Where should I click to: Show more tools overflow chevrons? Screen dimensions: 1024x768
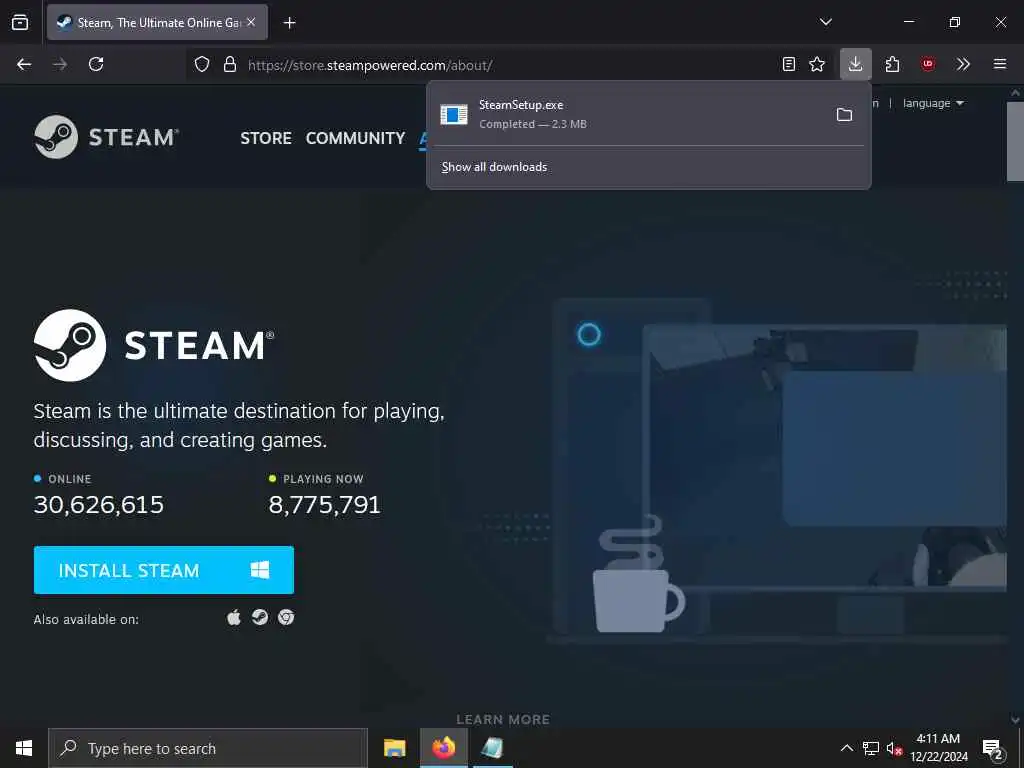point(963,64)
